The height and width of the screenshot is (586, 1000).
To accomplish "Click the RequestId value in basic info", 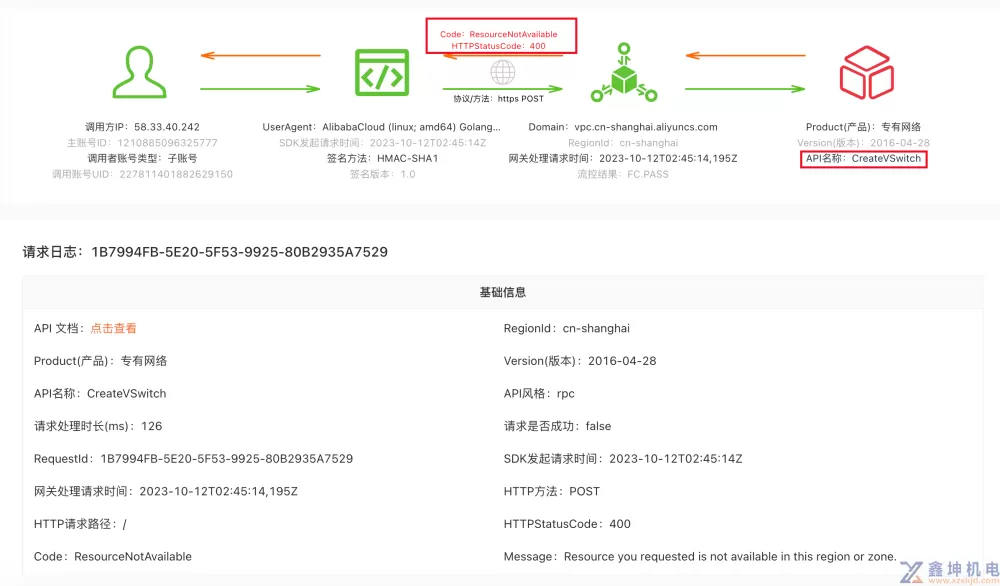I will 226,459.
